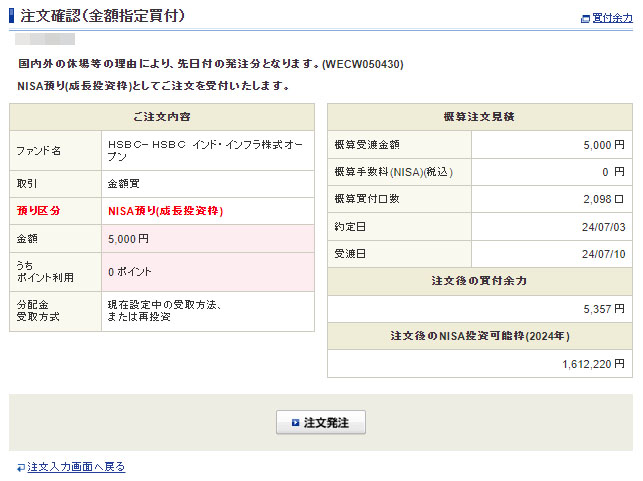Click the 分配金受取方式 value text
The image size is (643, 481).
[164, 310]
